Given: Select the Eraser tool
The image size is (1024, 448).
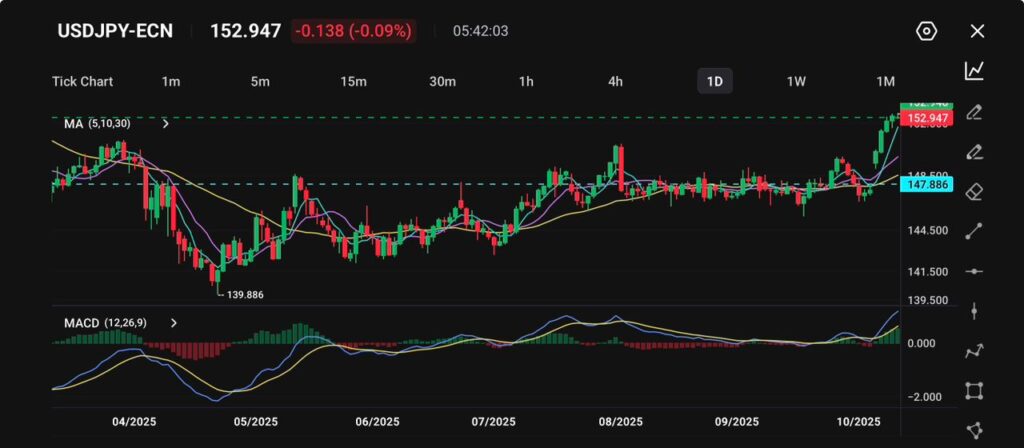Looking at the screenshot, I should tap(973, 191).
